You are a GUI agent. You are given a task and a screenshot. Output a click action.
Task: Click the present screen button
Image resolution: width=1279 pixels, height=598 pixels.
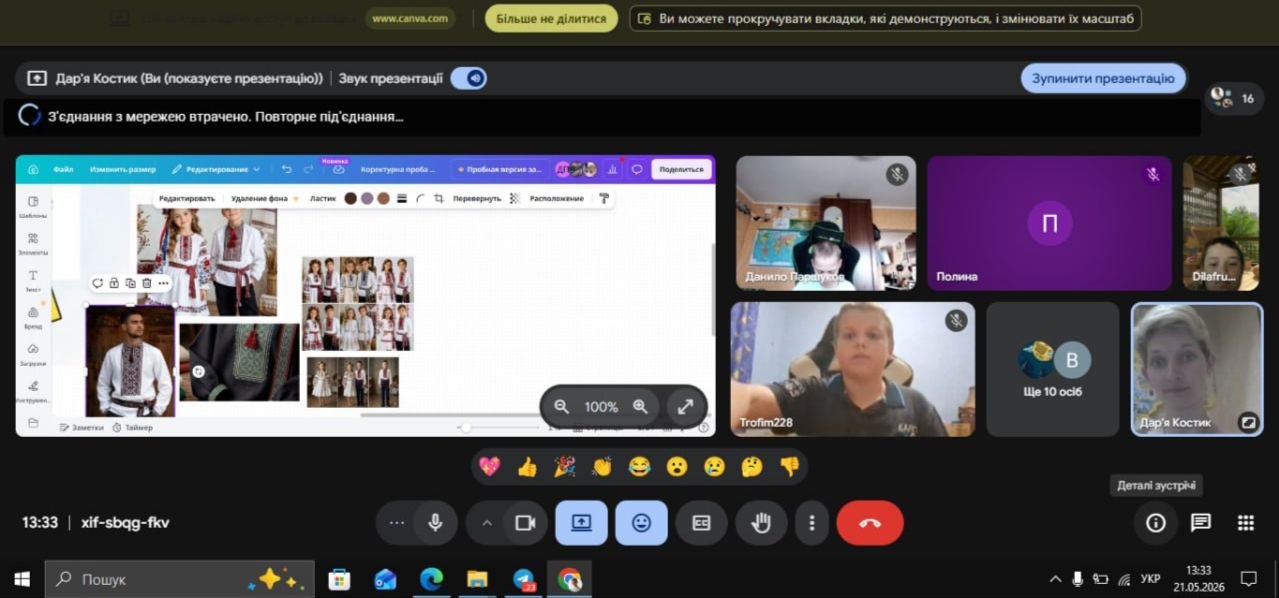[581, 523]
